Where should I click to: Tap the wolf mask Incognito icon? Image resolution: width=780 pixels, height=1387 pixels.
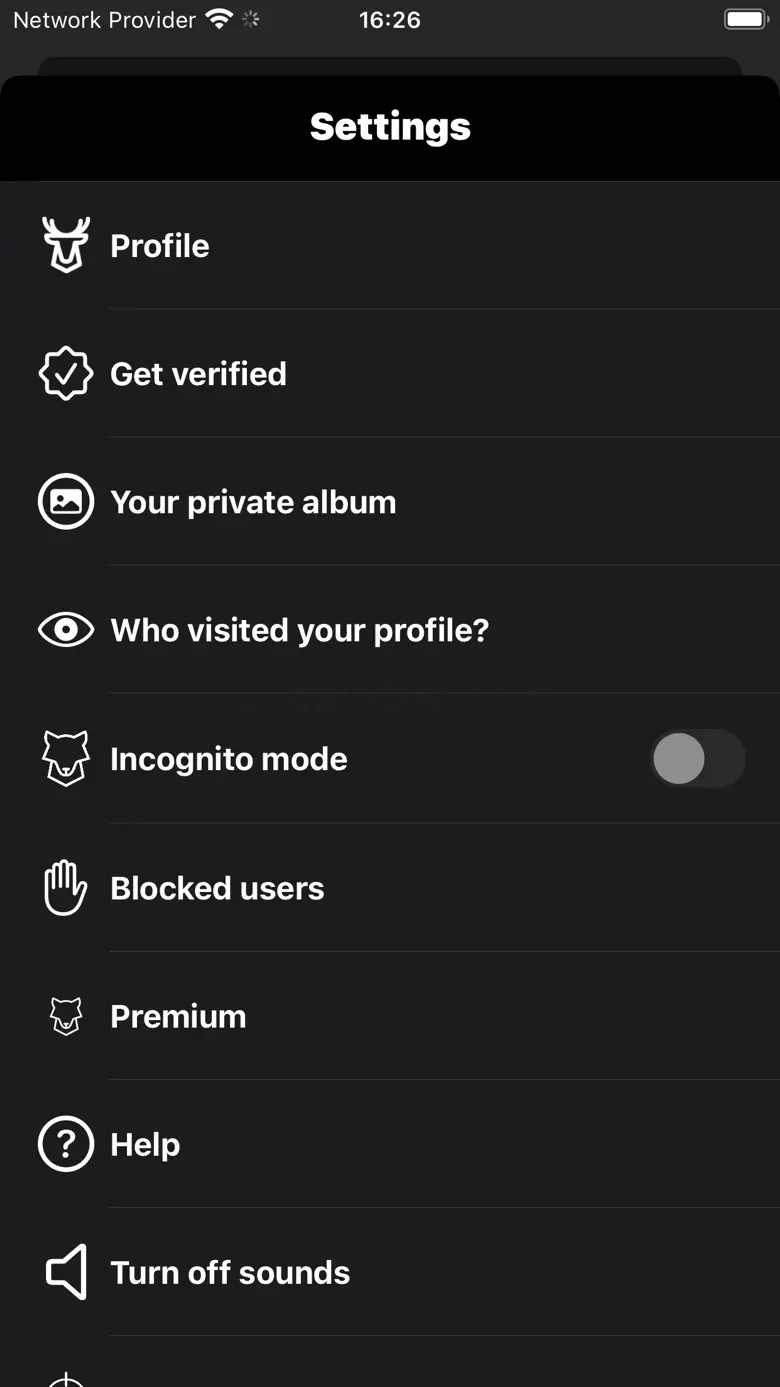pyautogui.click(x=66, y=759)
